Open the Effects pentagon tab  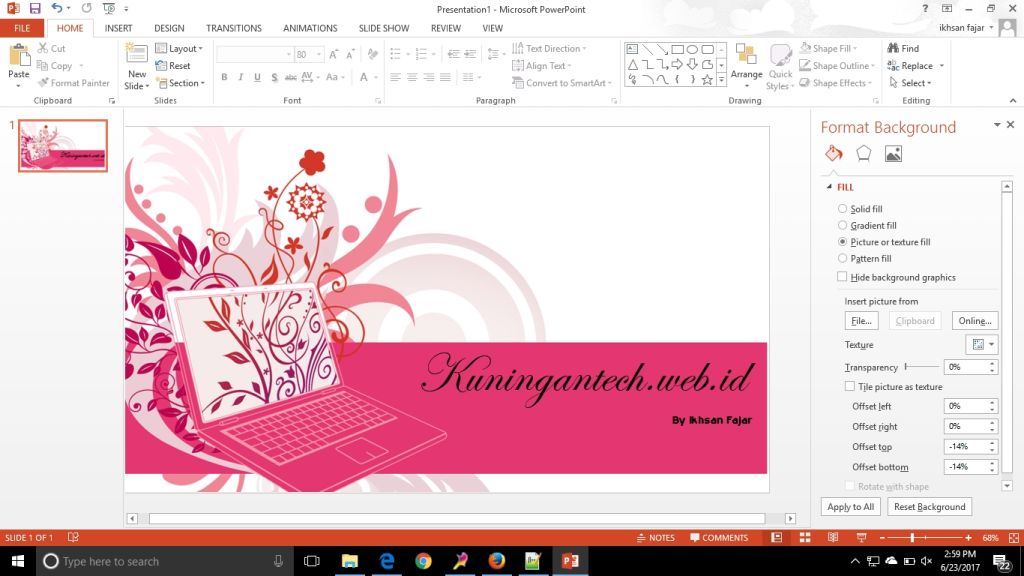pyautogui.click(x=863, y=153)
